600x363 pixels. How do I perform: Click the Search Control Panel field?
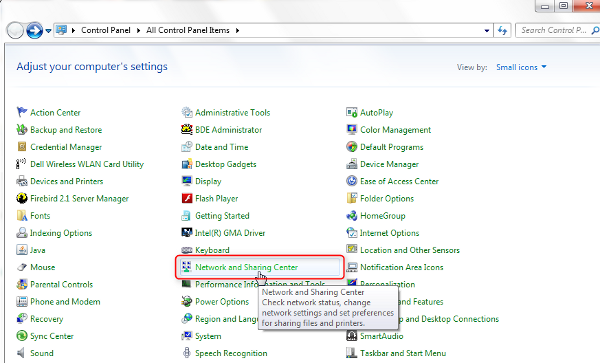pos(557,30)
